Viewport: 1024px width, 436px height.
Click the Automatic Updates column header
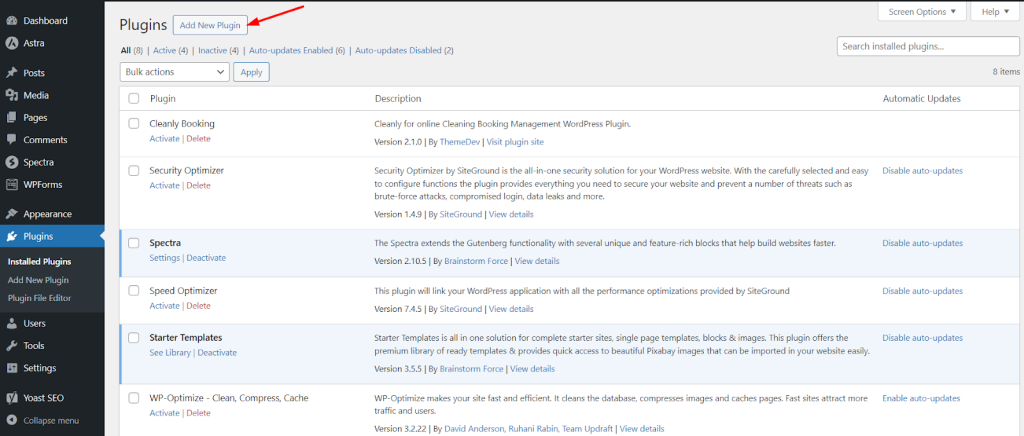point(921,99)
